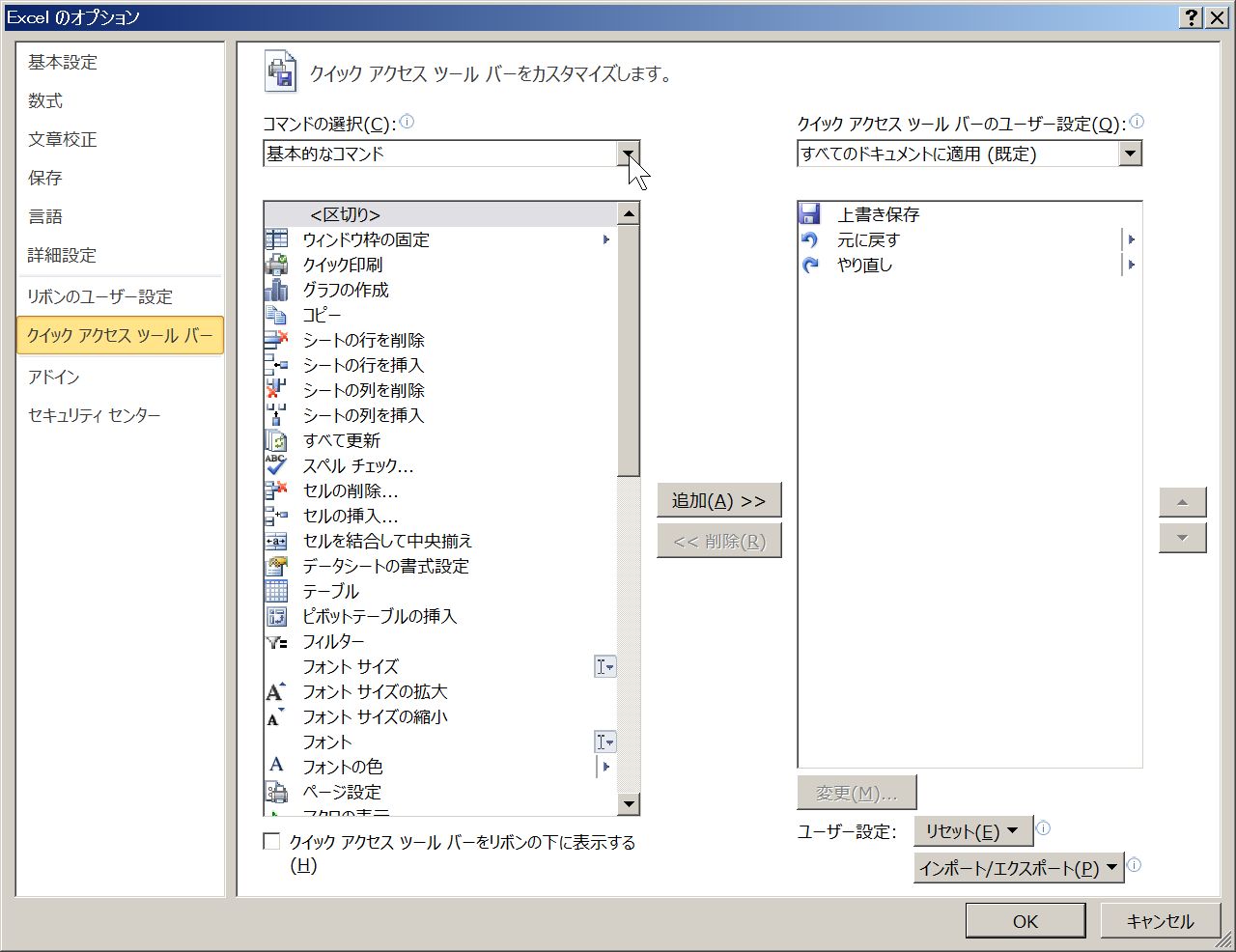Confirm with the OK button
Viewport: 1236px width, 952px height.
[x=1025, y=921]
